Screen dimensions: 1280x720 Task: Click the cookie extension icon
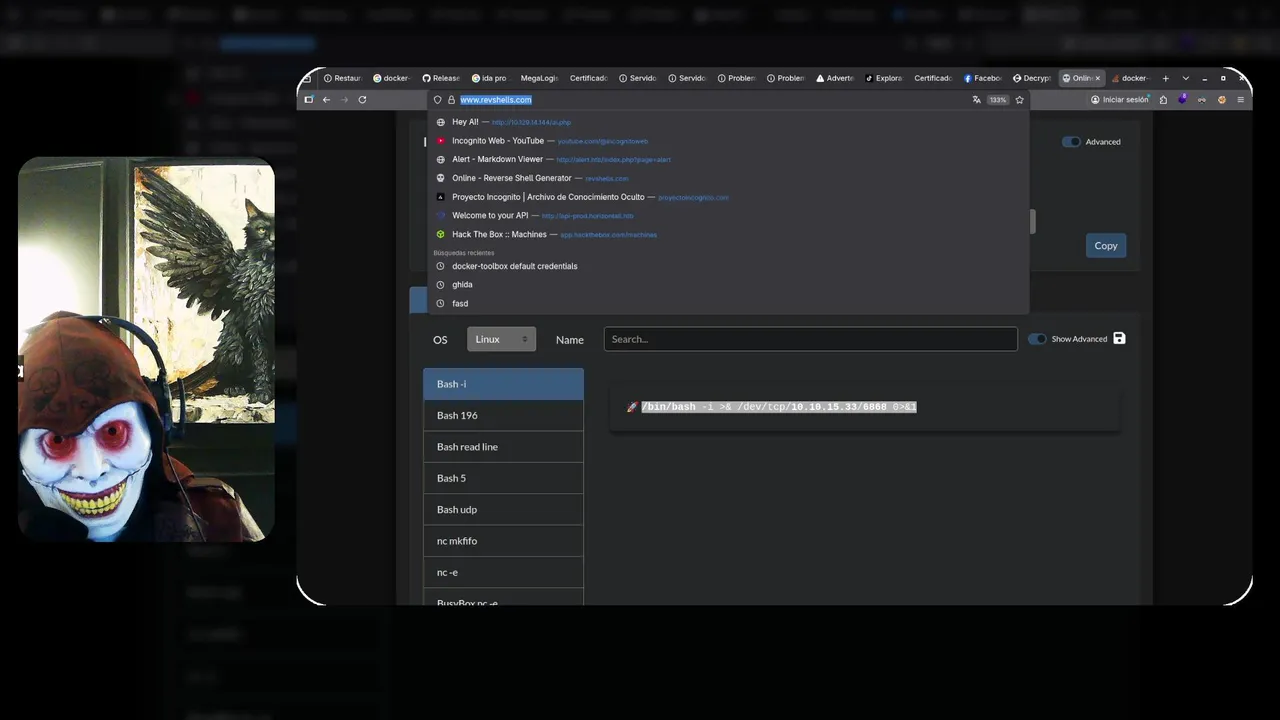[1222, 100]
